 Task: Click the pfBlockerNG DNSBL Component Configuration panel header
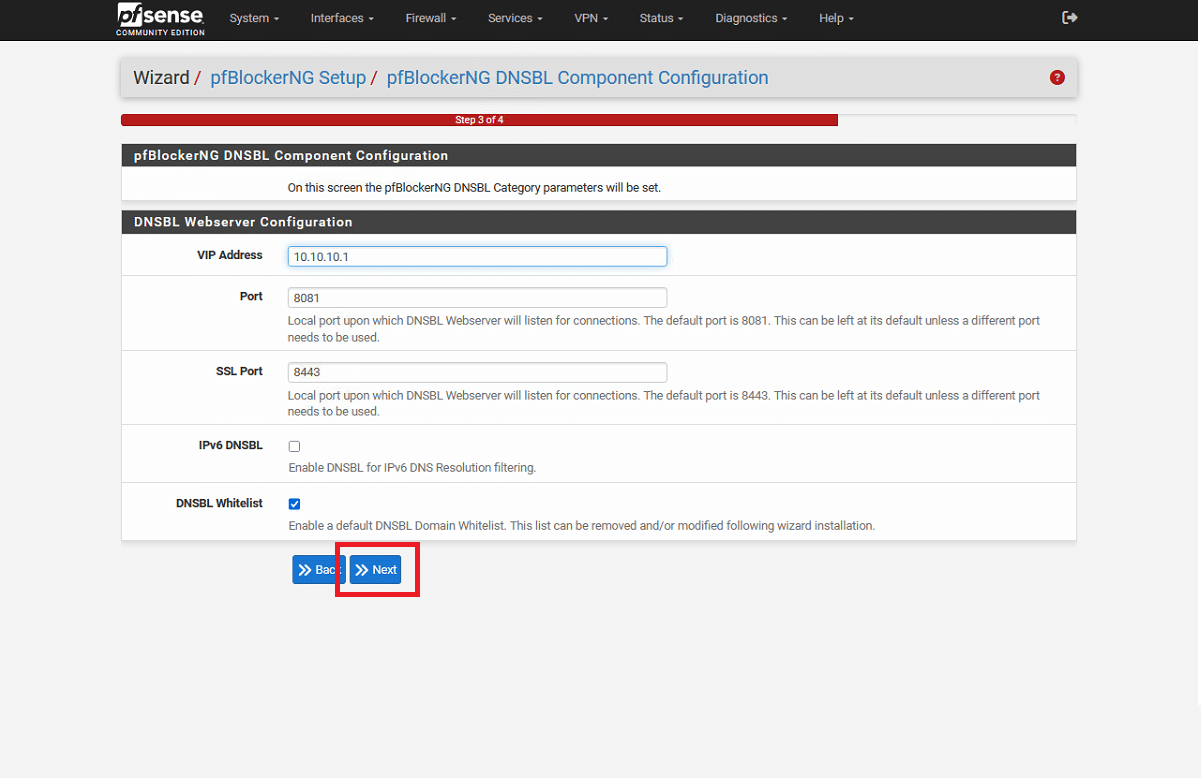point(598,156)
